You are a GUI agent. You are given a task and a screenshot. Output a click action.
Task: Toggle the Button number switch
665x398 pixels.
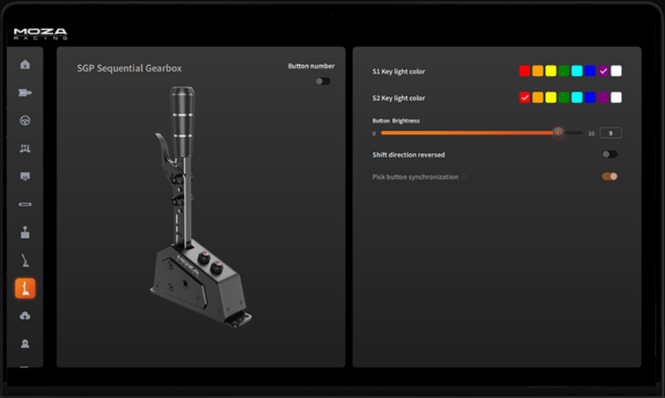323,81
